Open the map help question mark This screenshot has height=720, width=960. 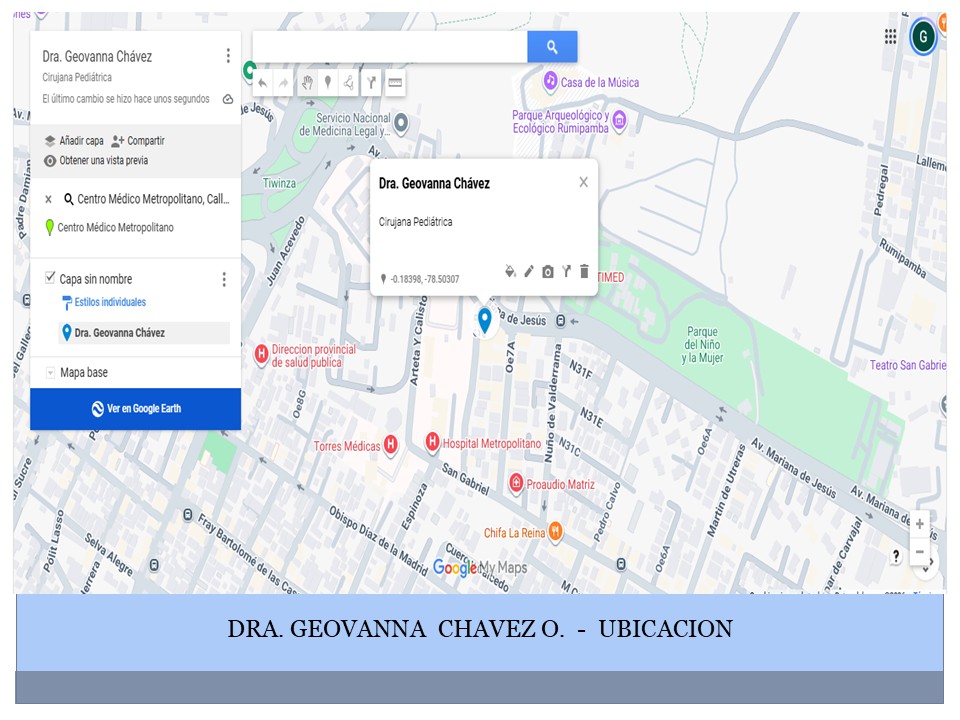(x=896, y=555)
